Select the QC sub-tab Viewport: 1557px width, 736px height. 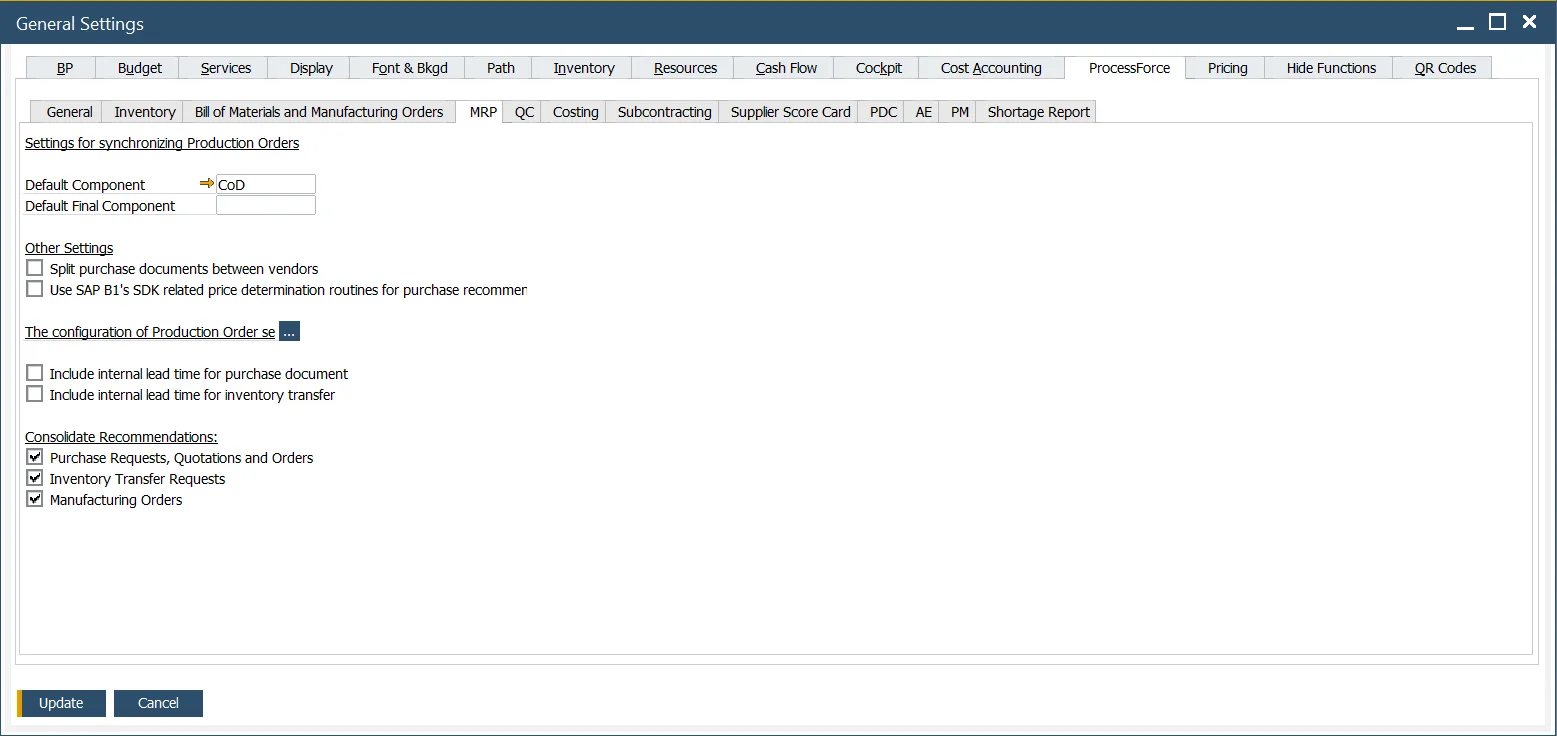pyautogui.click(x=522, y=111)
